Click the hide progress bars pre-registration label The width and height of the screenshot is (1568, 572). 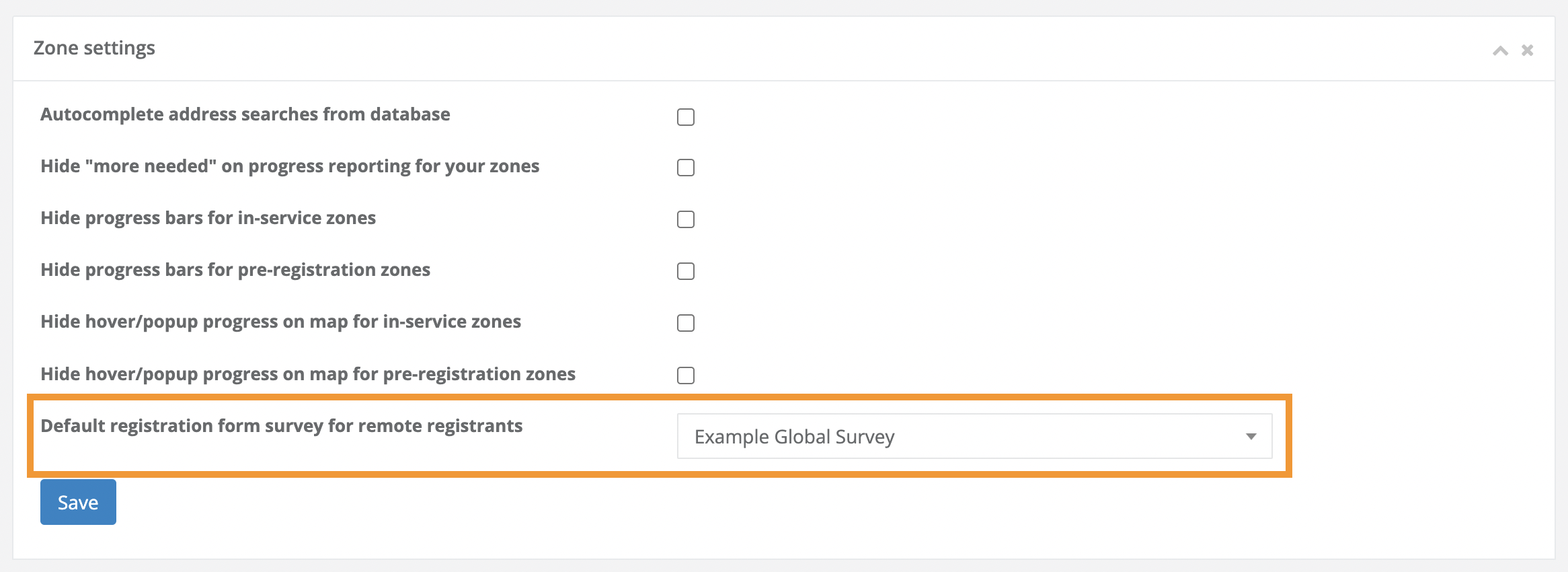[x=235, y=270]
